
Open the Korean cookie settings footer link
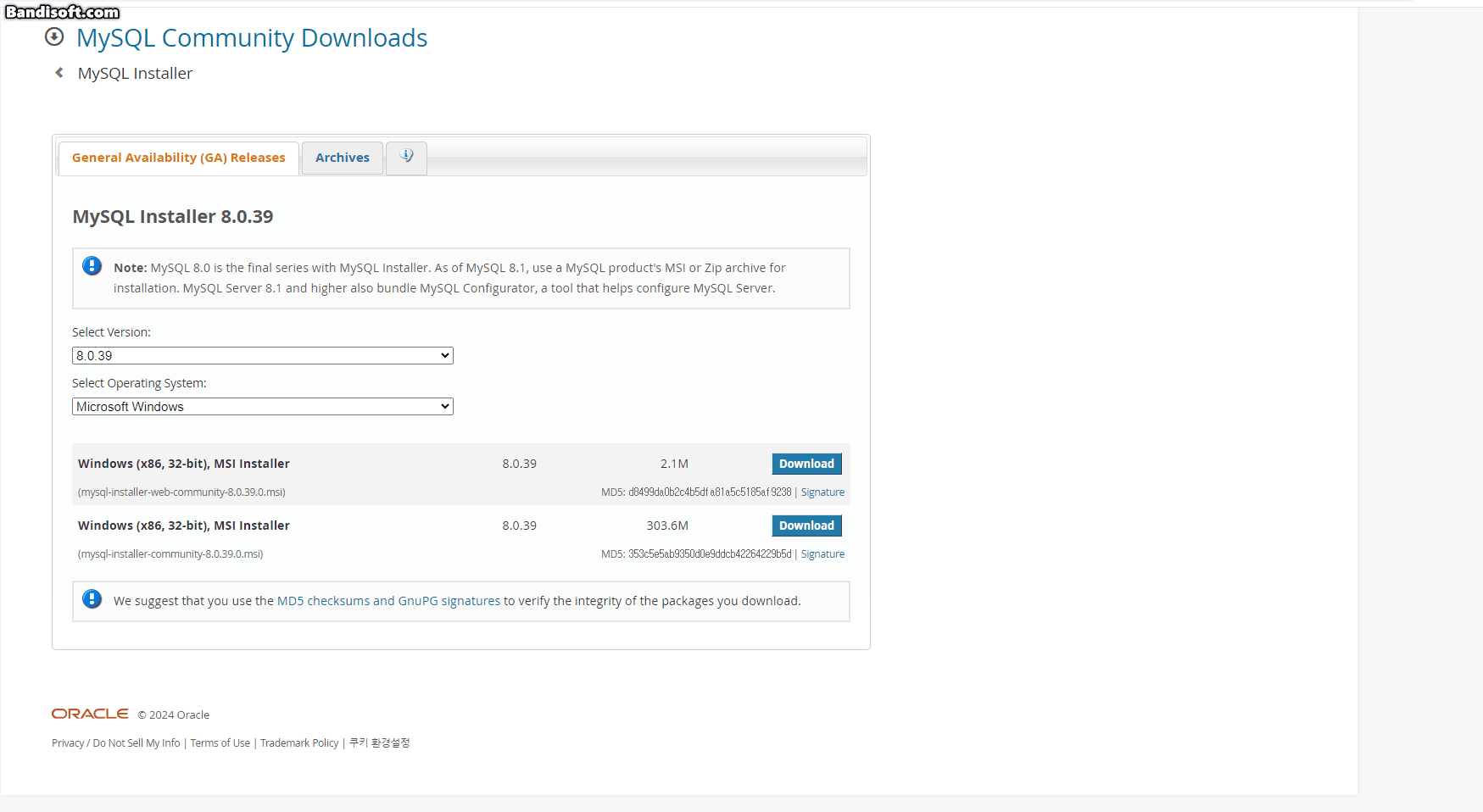pyautogui.click(x=380, y=743)
